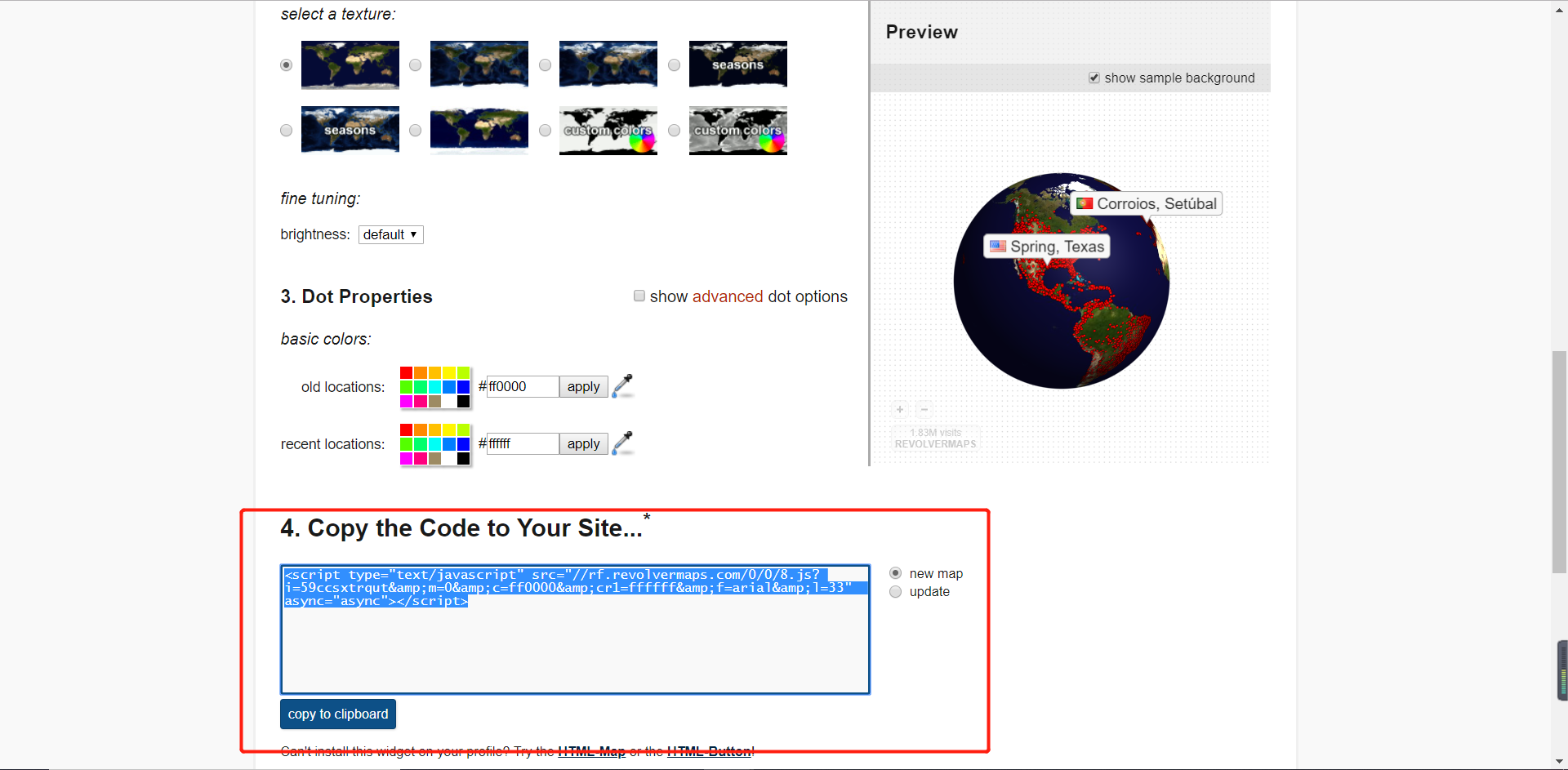Choose white swatch for recent locations
This screenshot has width=1568, height=770.
click(449, 459)
